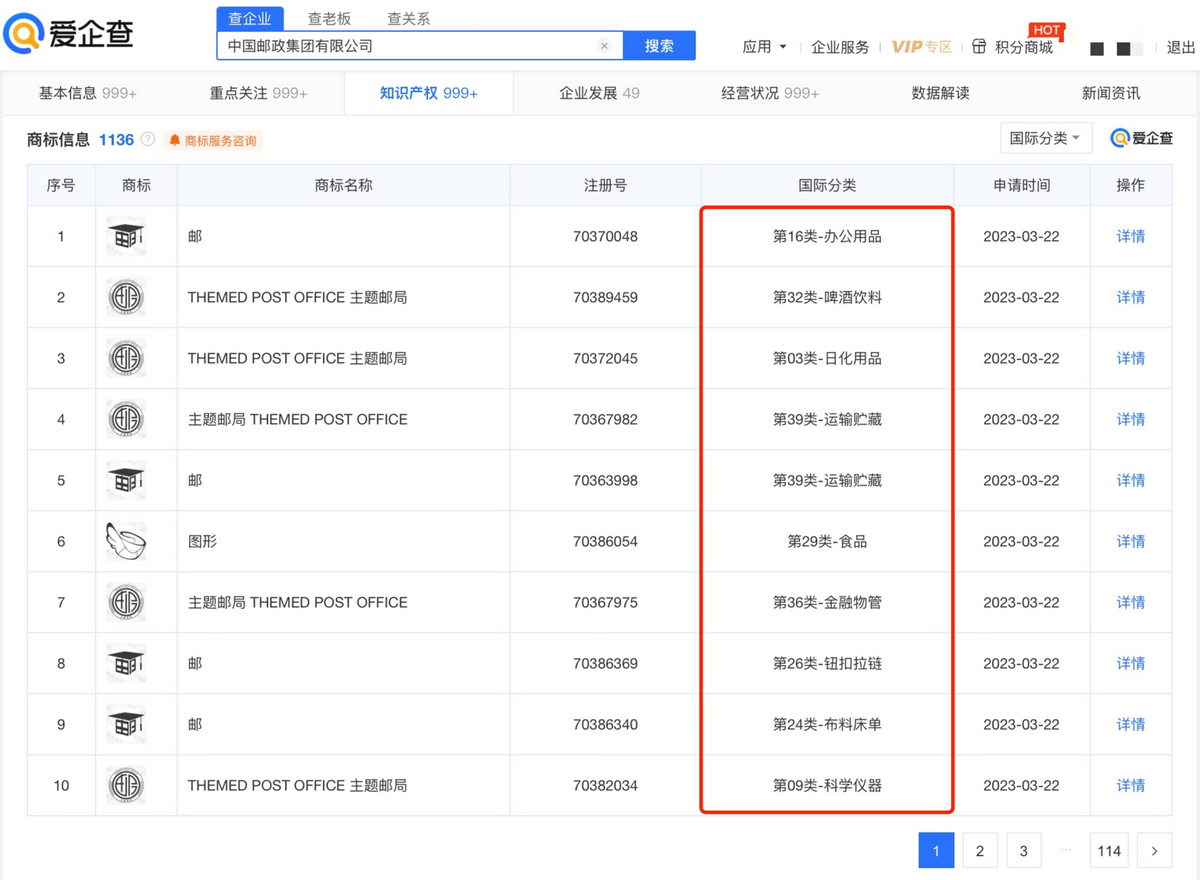Screen dimensions: 1200x880
Task: View the trademark image for 70367982
Action: click(x=126, y=419)
